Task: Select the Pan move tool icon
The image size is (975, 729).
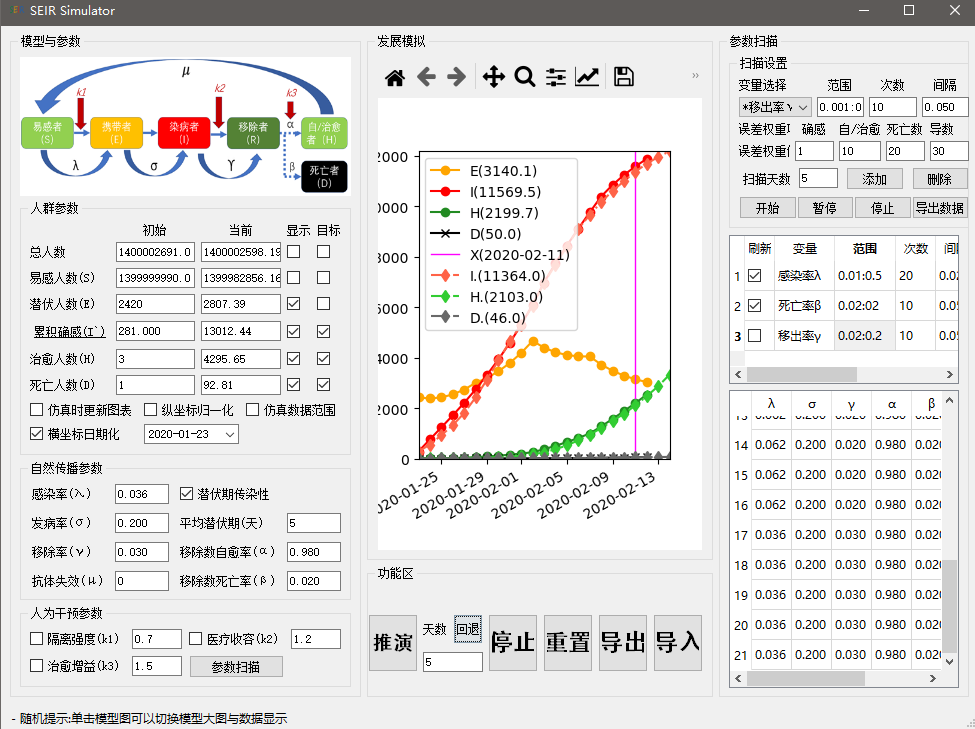Action: 493,77
